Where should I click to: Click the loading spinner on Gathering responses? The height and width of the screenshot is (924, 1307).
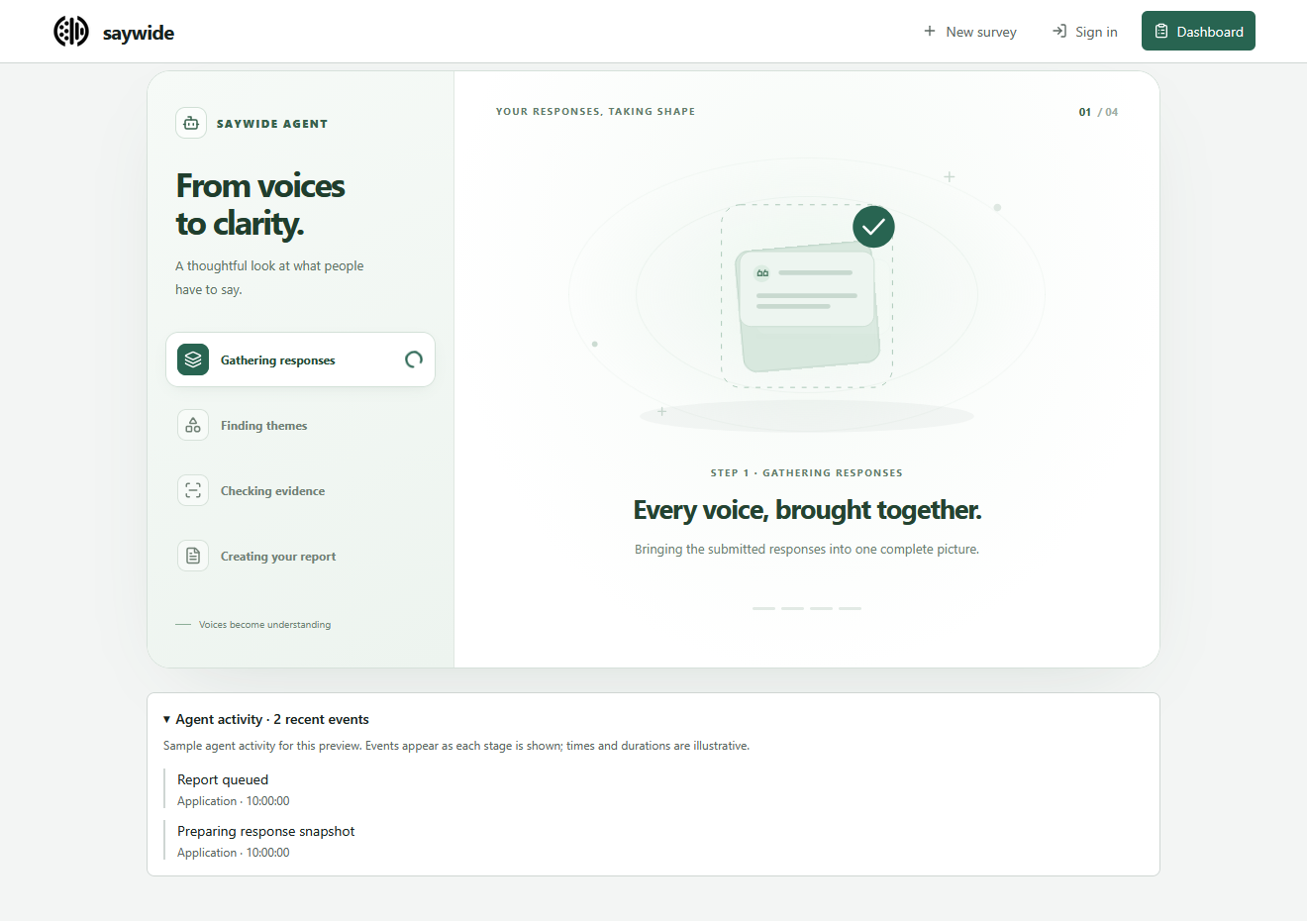tap(414, 359)
